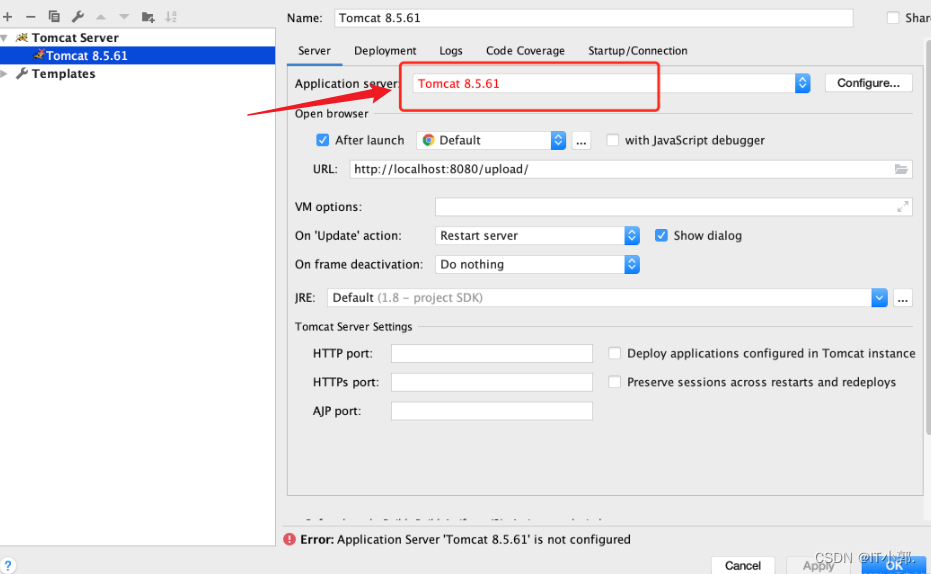Expand the Templates tree node

(x=4, y=74)
